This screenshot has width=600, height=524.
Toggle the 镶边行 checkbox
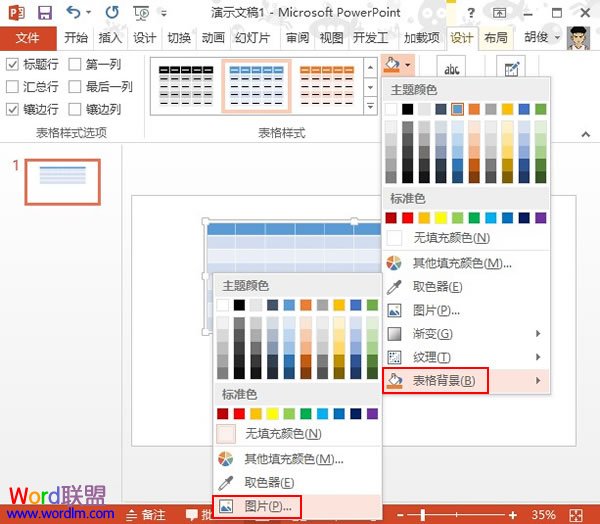12,109
